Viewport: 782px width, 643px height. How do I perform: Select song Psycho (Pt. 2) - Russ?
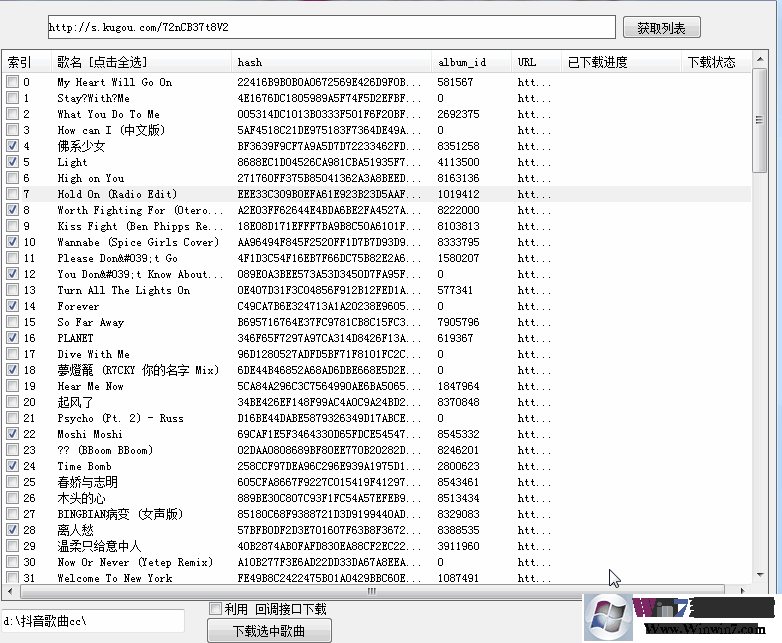[121, 418]
